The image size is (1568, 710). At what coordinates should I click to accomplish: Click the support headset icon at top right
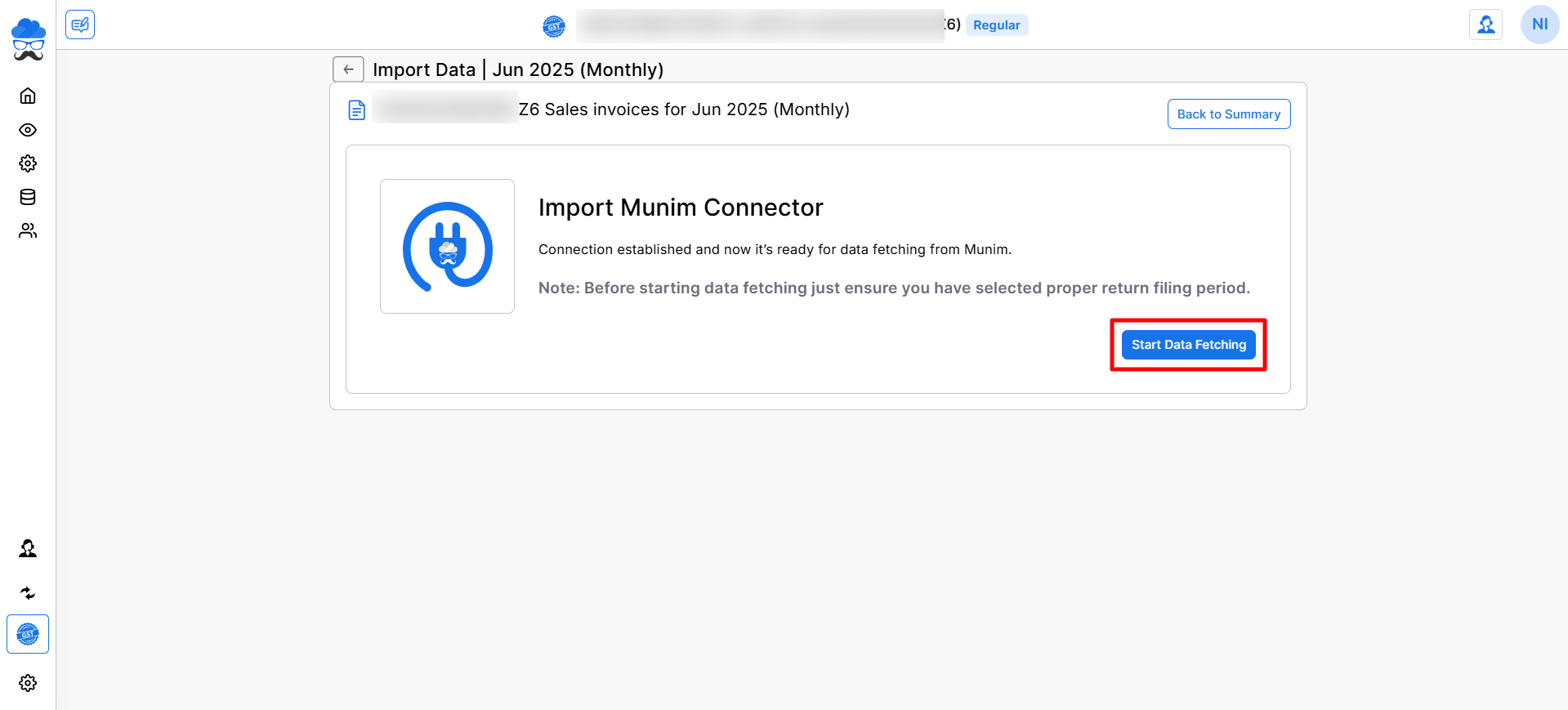1485,25
